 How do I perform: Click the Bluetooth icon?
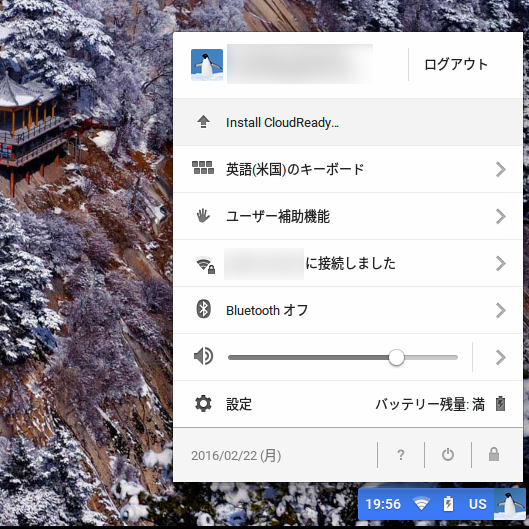click(x=203, y=309)
